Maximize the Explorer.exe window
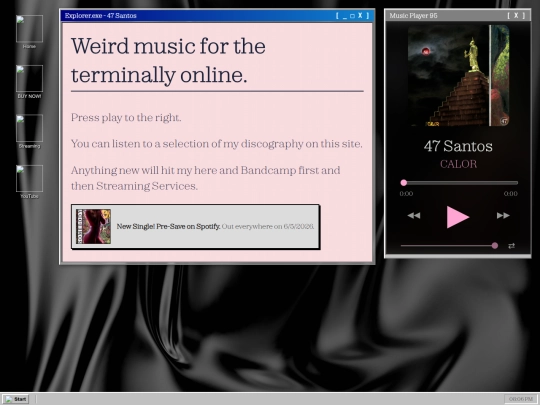The image size is (540, 405). 352,16
